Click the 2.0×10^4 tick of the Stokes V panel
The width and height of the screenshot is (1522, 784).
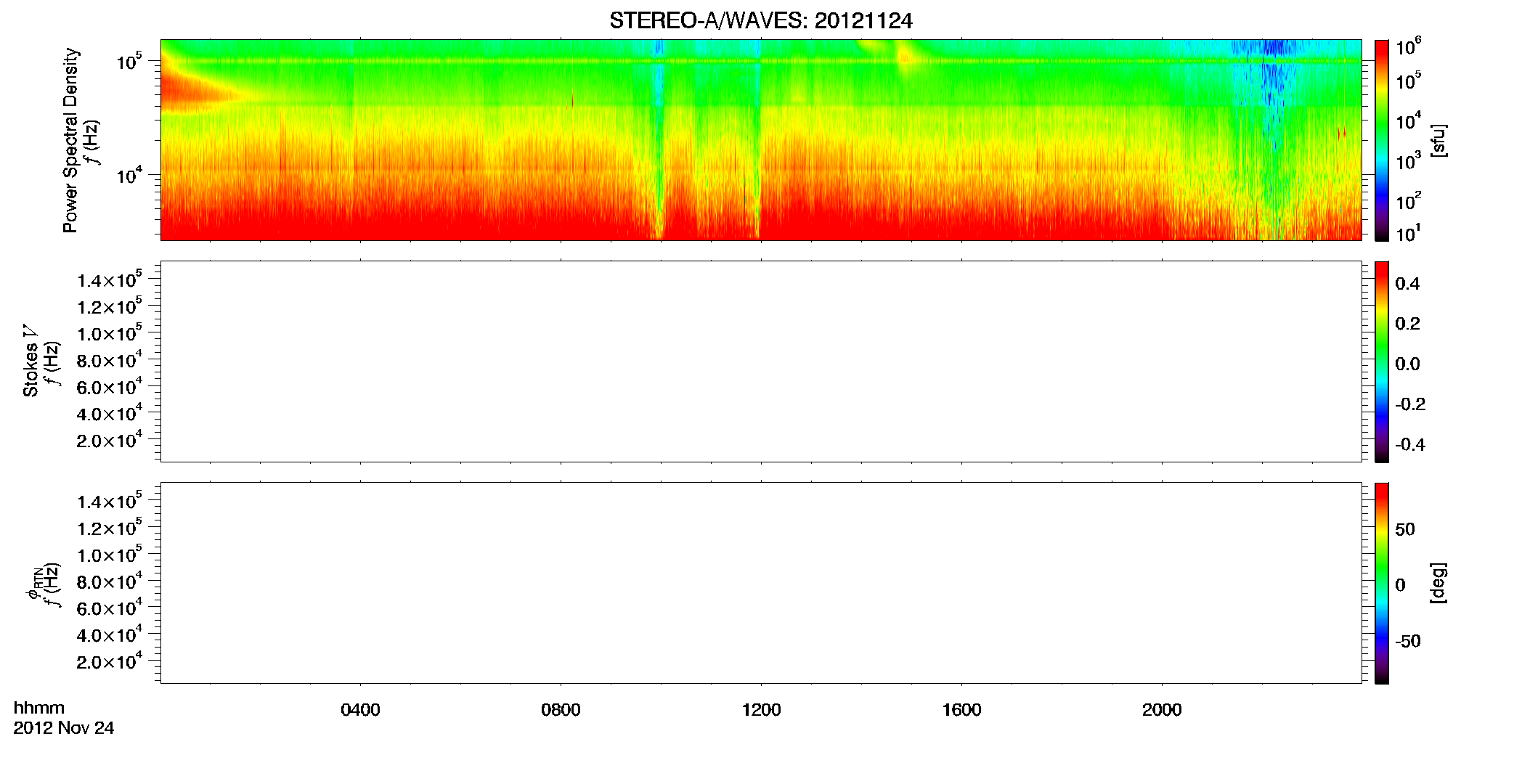pyautogui.click(x=110, y=439)
